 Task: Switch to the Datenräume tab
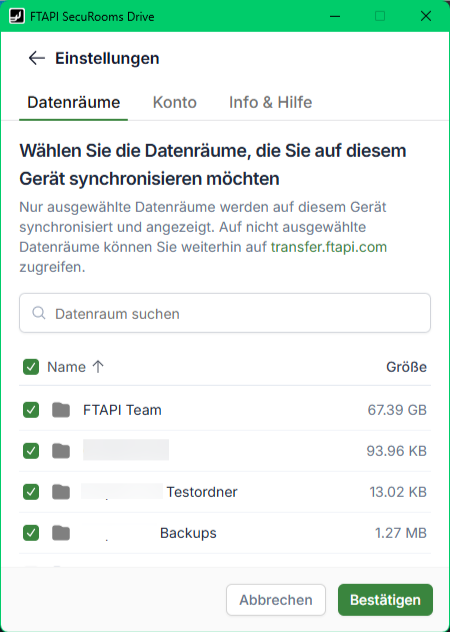pyautogui.click(x=73, y=102)
